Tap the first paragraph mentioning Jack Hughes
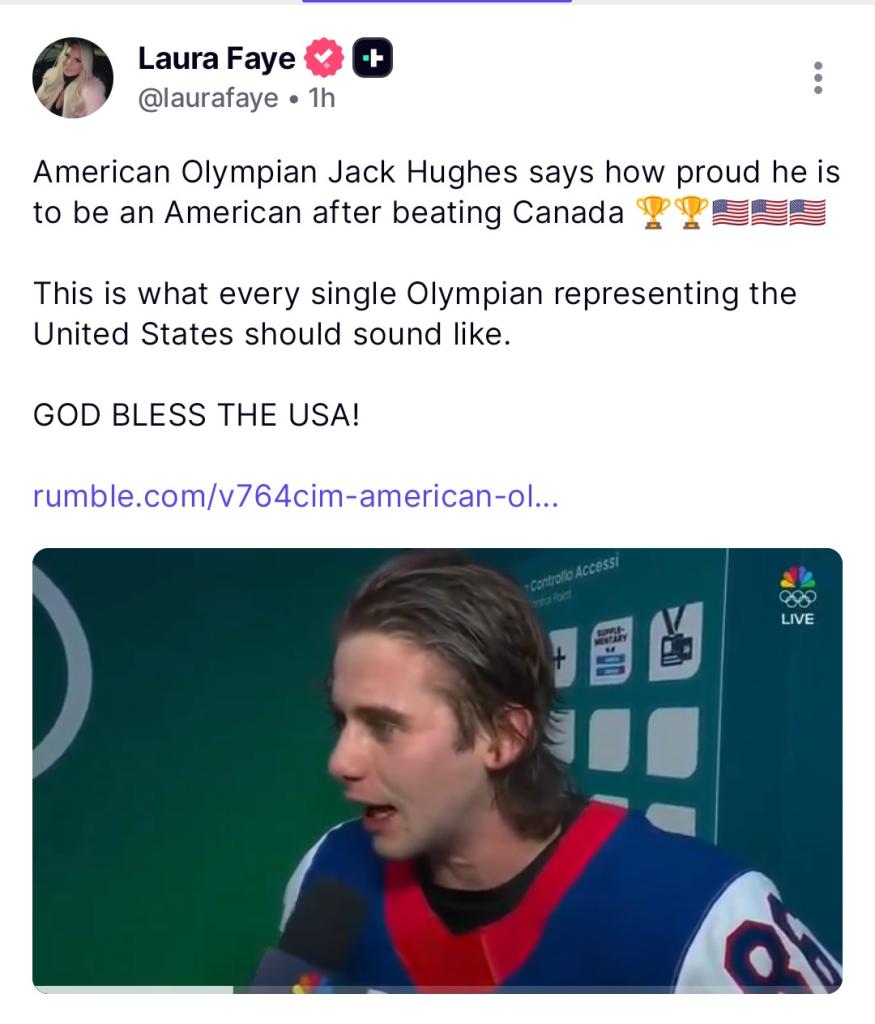Viewport: 875px width, 1024px height. pyautogui.click(x=437, y=194)
